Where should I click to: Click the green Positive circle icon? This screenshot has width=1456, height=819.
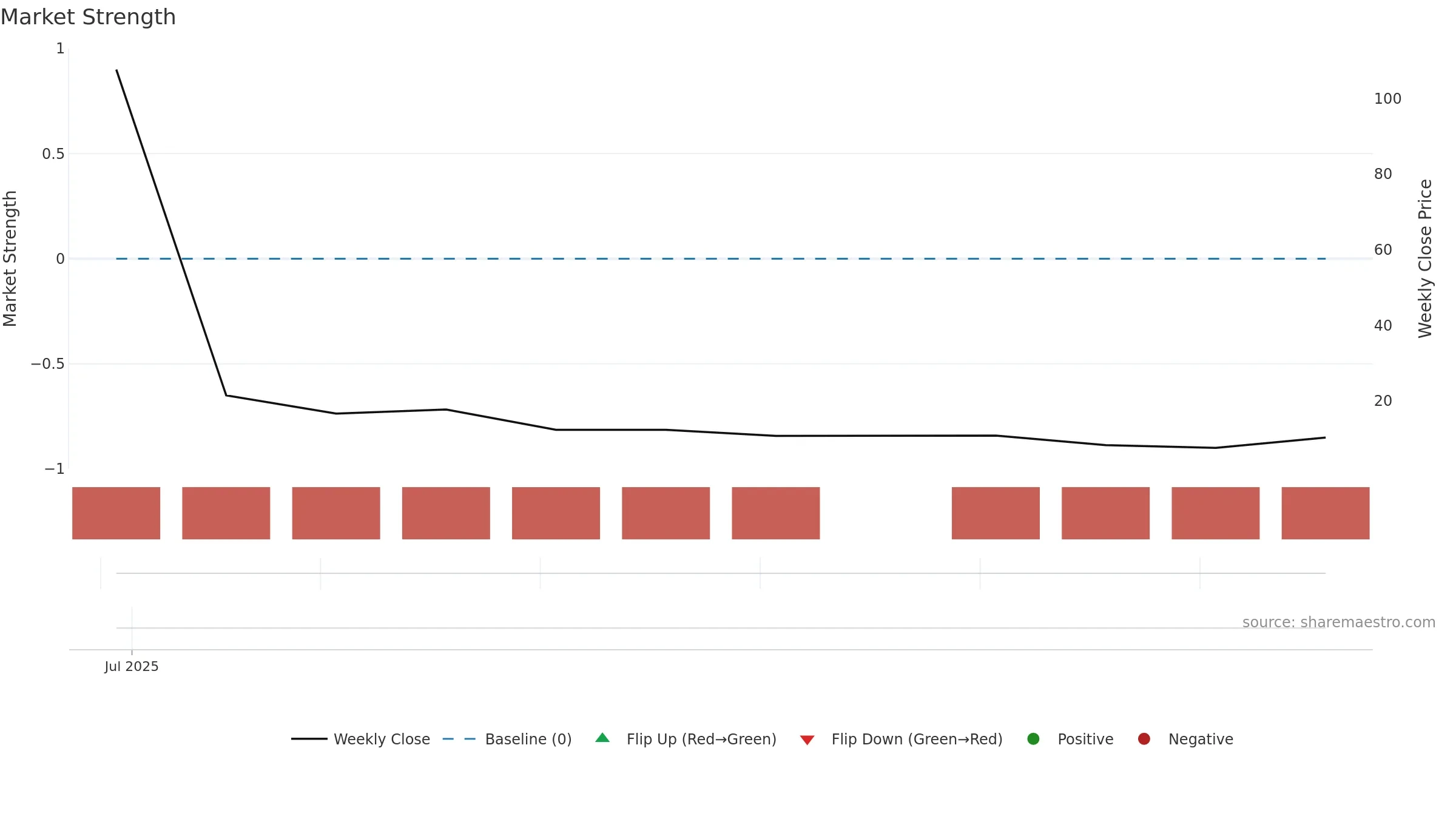pyautogui.click(x=1034, y=739)
